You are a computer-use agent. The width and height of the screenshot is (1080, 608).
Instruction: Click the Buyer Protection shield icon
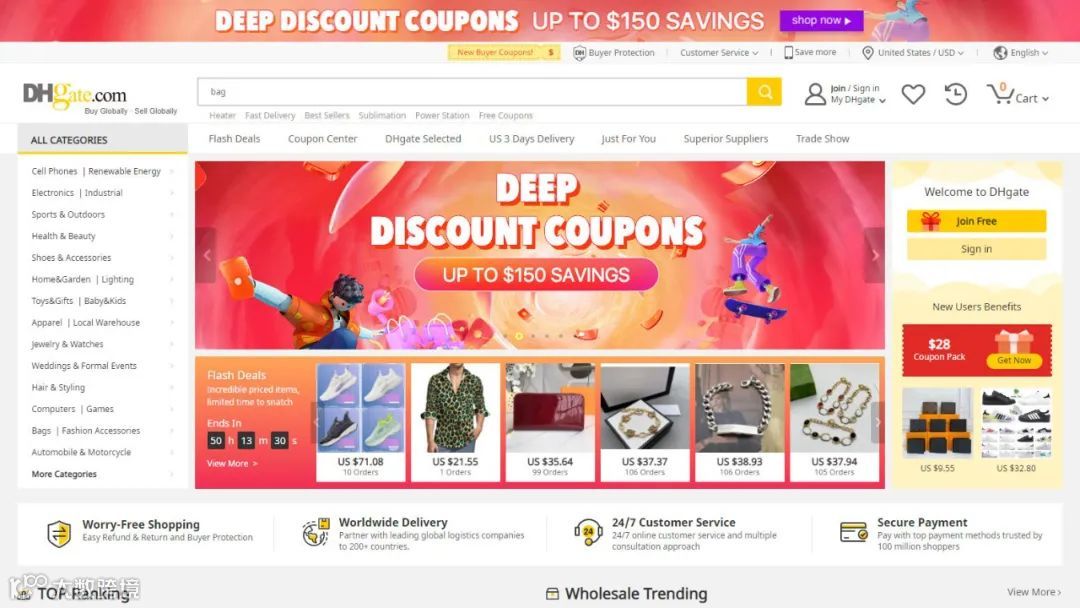coord(579,52)
